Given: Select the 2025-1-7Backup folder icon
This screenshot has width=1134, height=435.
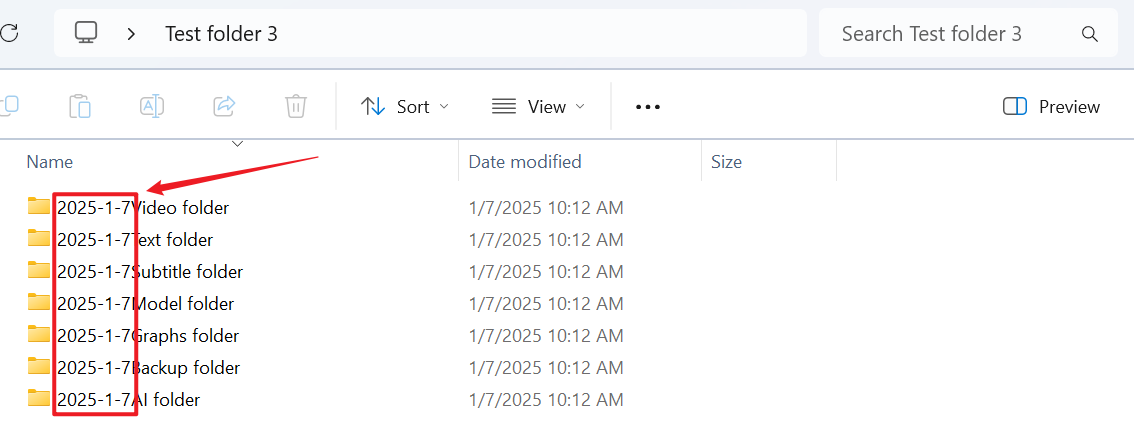Looking at the screenshot, I should [39, 367].
